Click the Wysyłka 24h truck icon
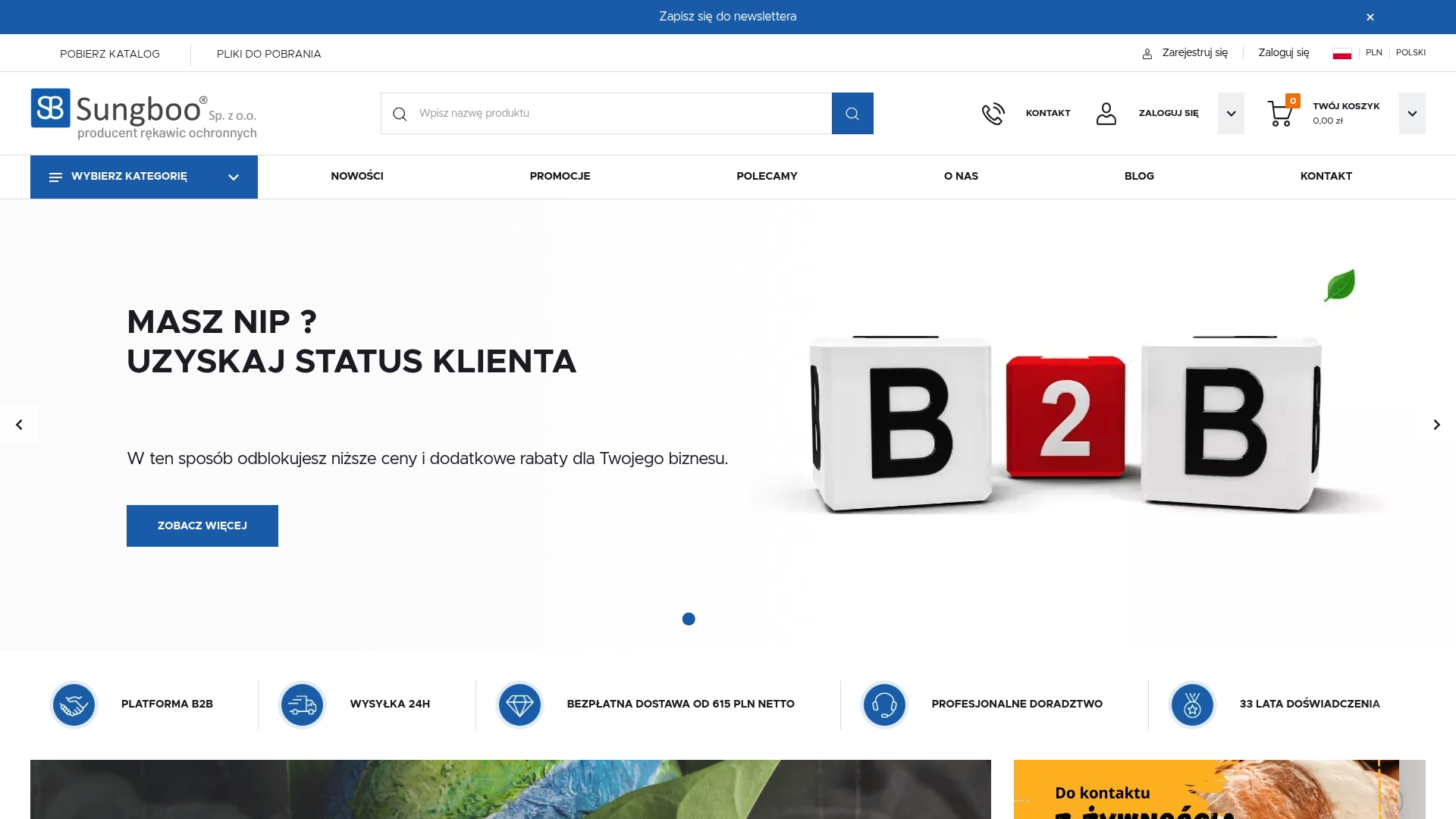 pos(302,704)
